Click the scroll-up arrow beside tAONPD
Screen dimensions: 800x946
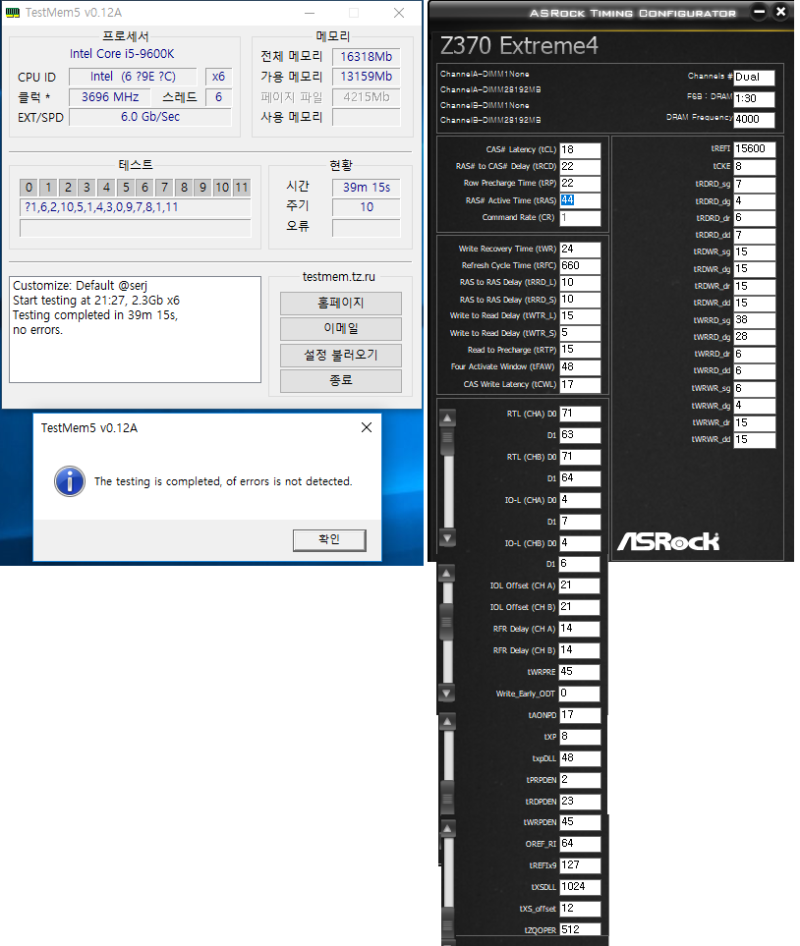447,722
